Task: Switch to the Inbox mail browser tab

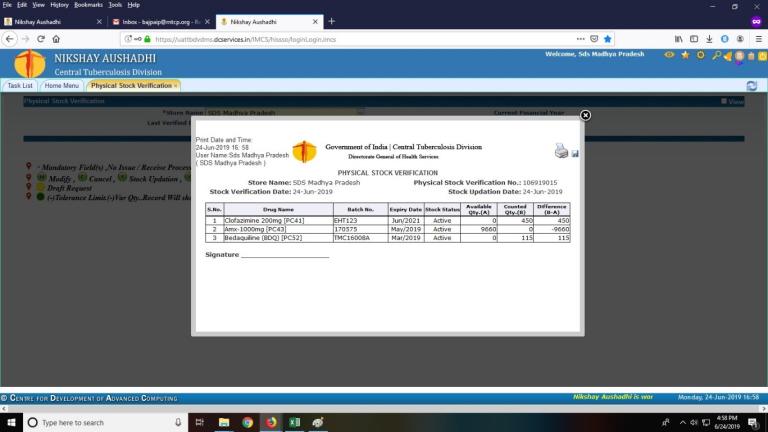Action: (160, 22)
